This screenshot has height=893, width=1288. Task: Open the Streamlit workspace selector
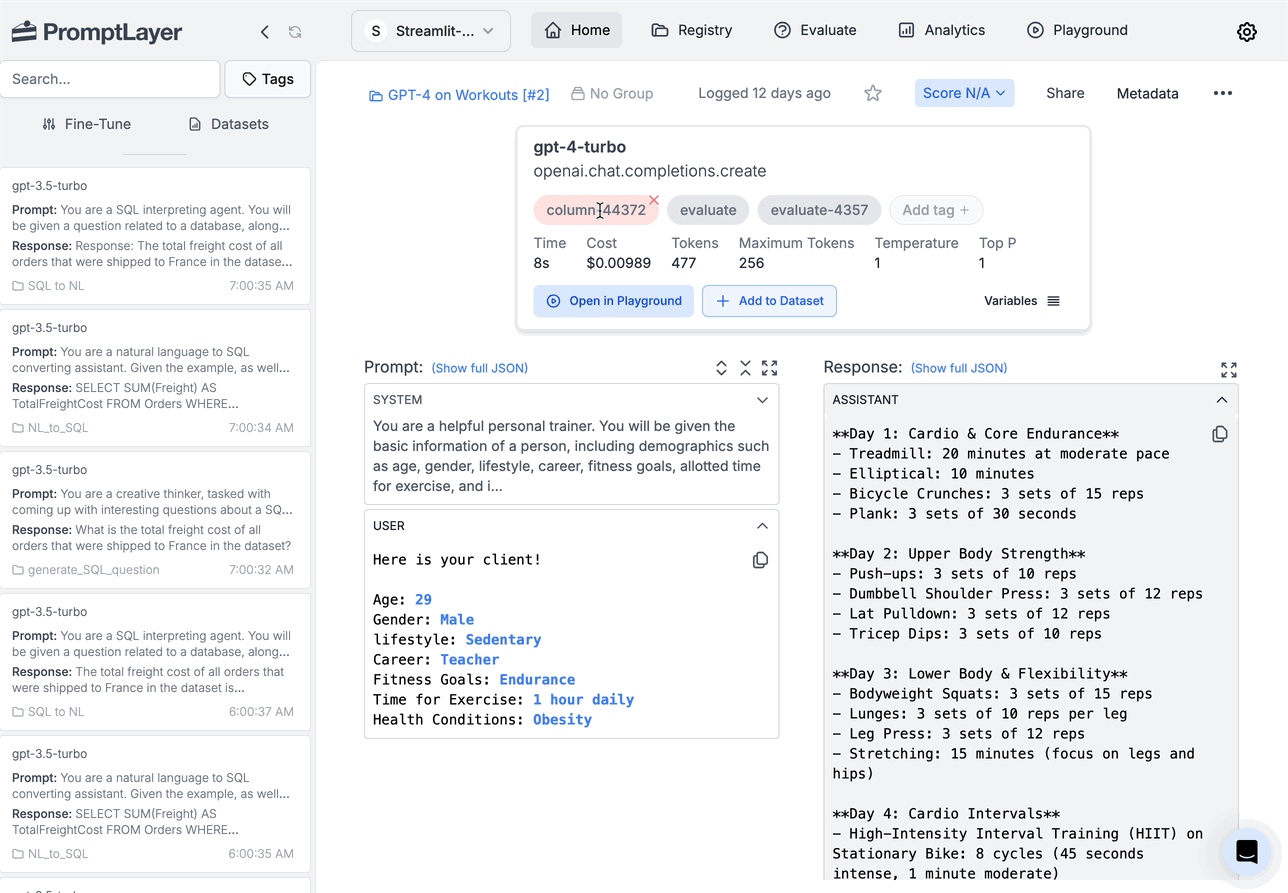point(431,31)
